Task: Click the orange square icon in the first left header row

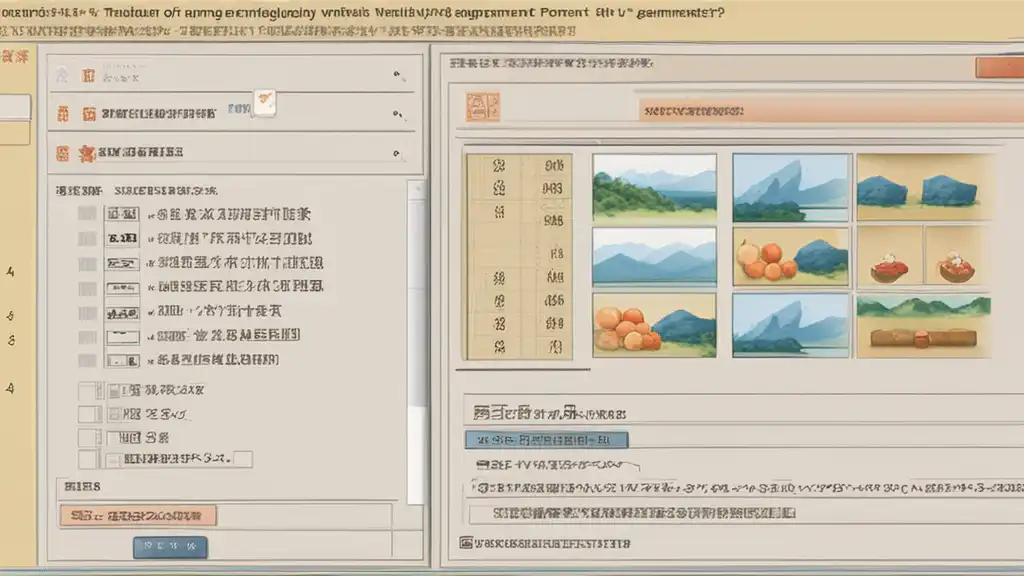Action: point(88,76)
